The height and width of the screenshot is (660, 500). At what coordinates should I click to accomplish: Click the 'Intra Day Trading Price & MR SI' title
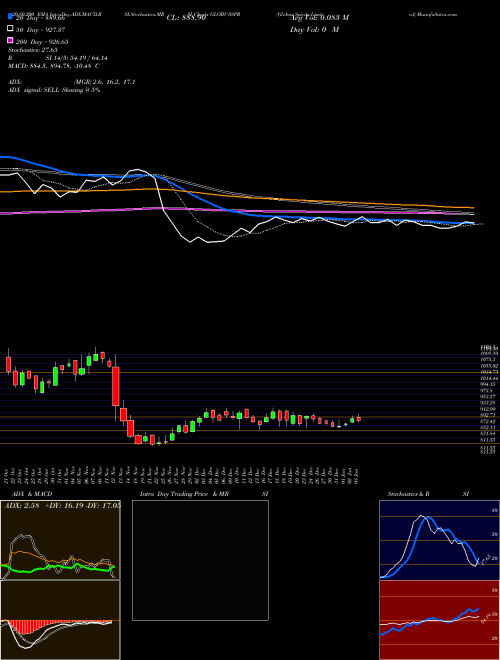pos(204,494)
